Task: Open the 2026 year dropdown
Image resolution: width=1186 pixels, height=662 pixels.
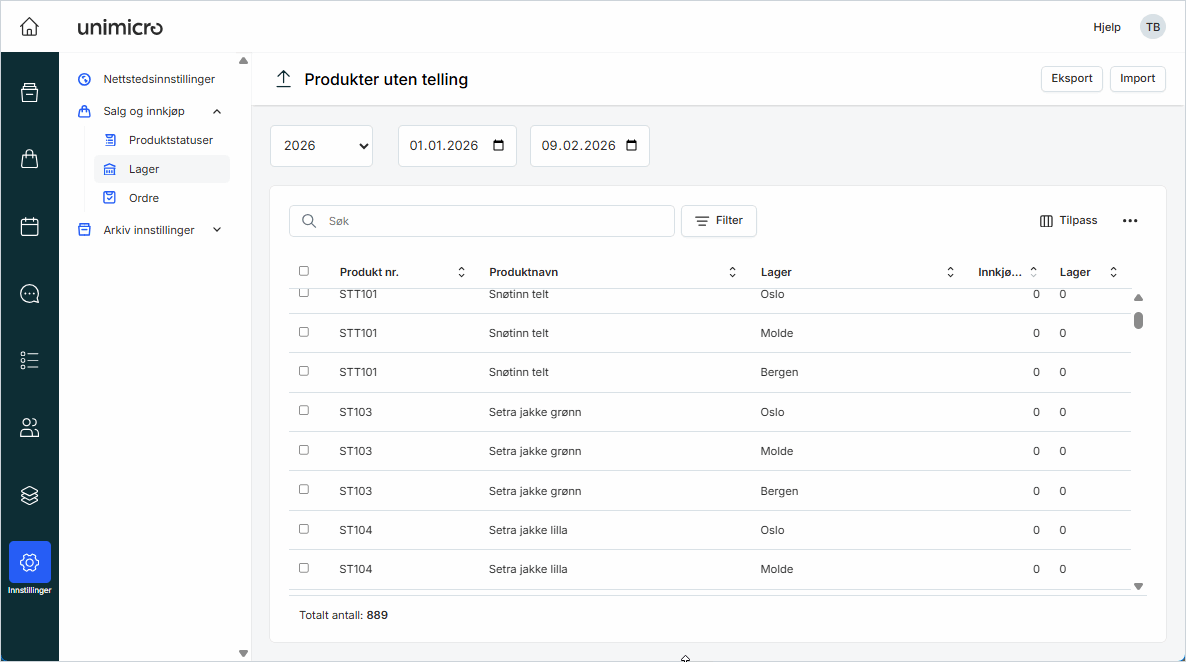Action: click(x=321, y=146)
